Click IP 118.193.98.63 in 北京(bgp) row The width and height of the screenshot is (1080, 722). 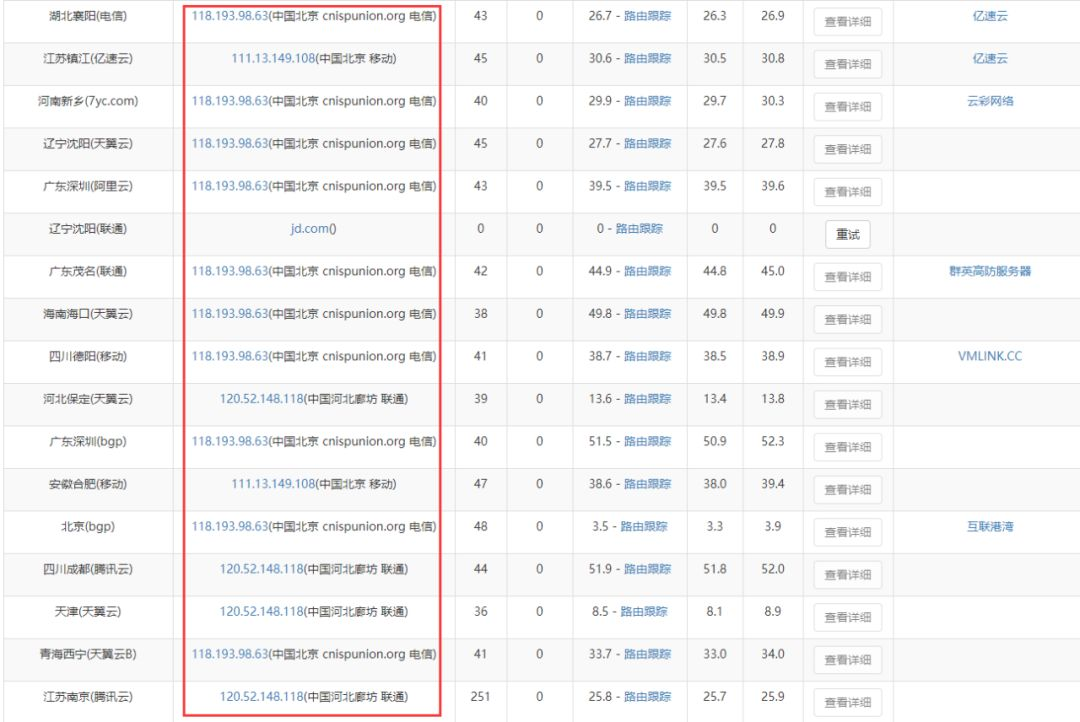[229, 526]
